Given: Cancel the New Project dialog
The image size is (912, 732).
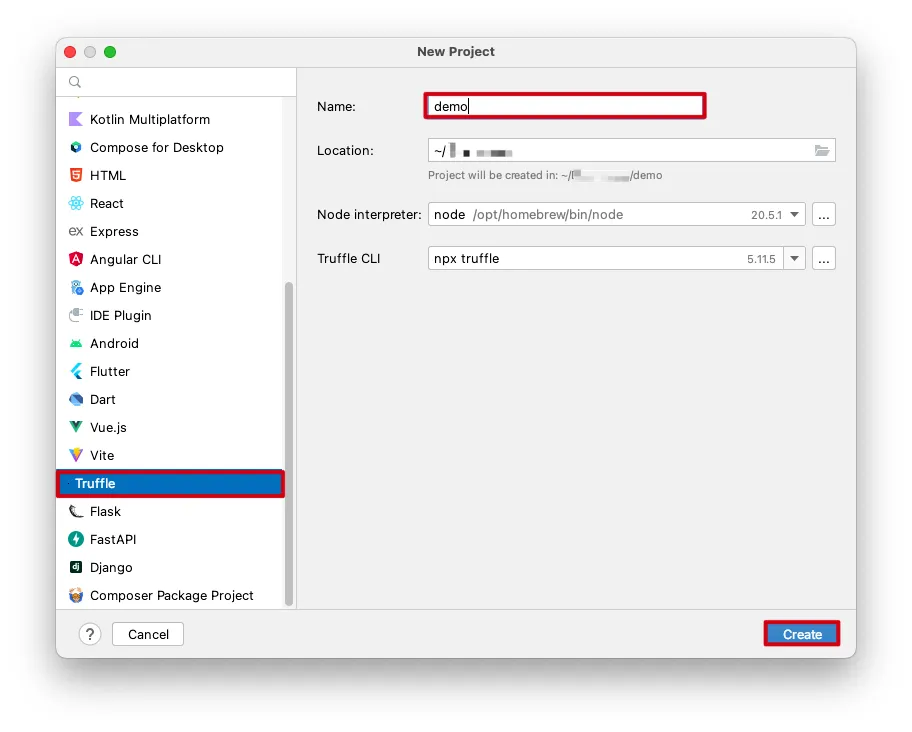Looking at the screenshot, I should (148, 634).
